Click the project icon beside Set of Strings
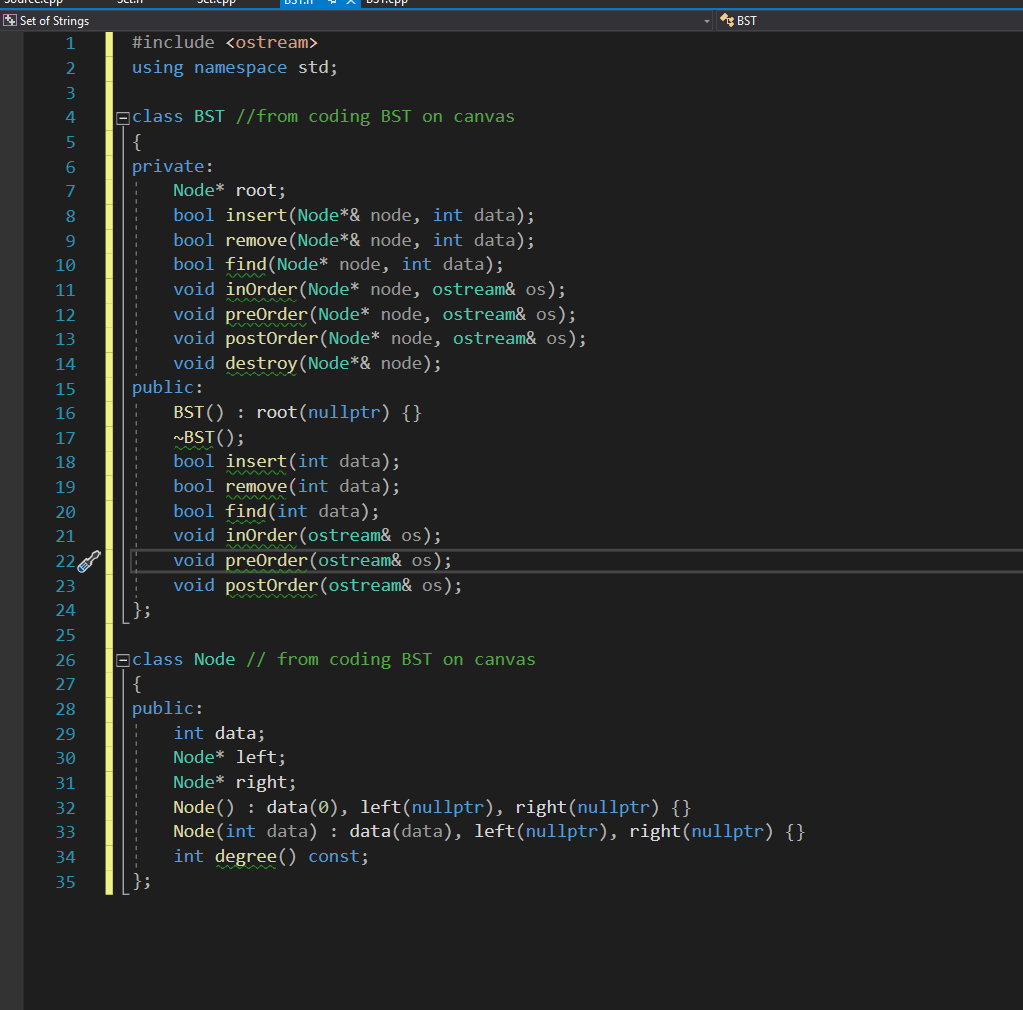1023x1010 pixels. 10,19
